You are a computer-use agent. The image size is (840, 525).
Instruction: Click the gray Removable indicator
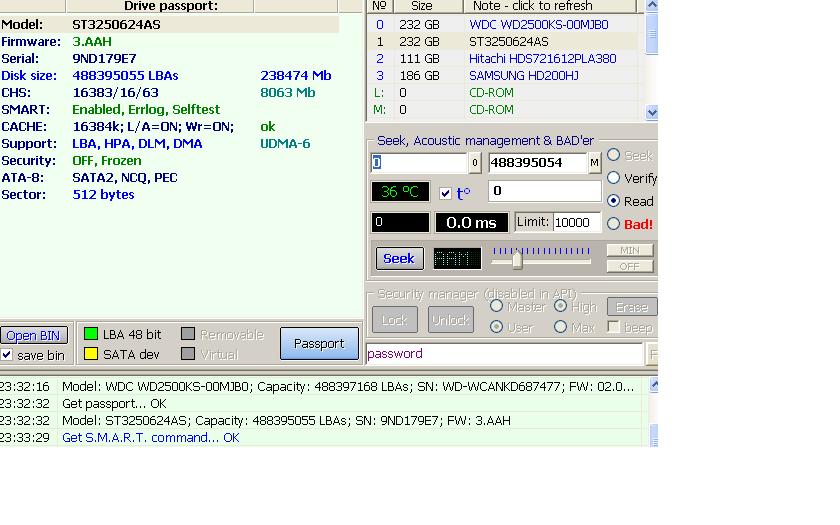188,334
